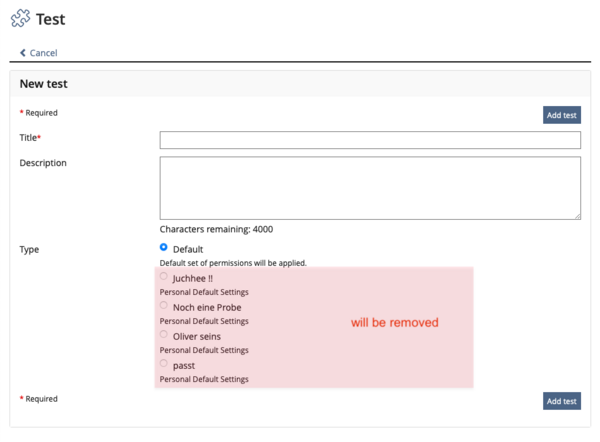Click the red will be removed note
Viewport: 600px width, 442px height.
[x=394, y=323]
